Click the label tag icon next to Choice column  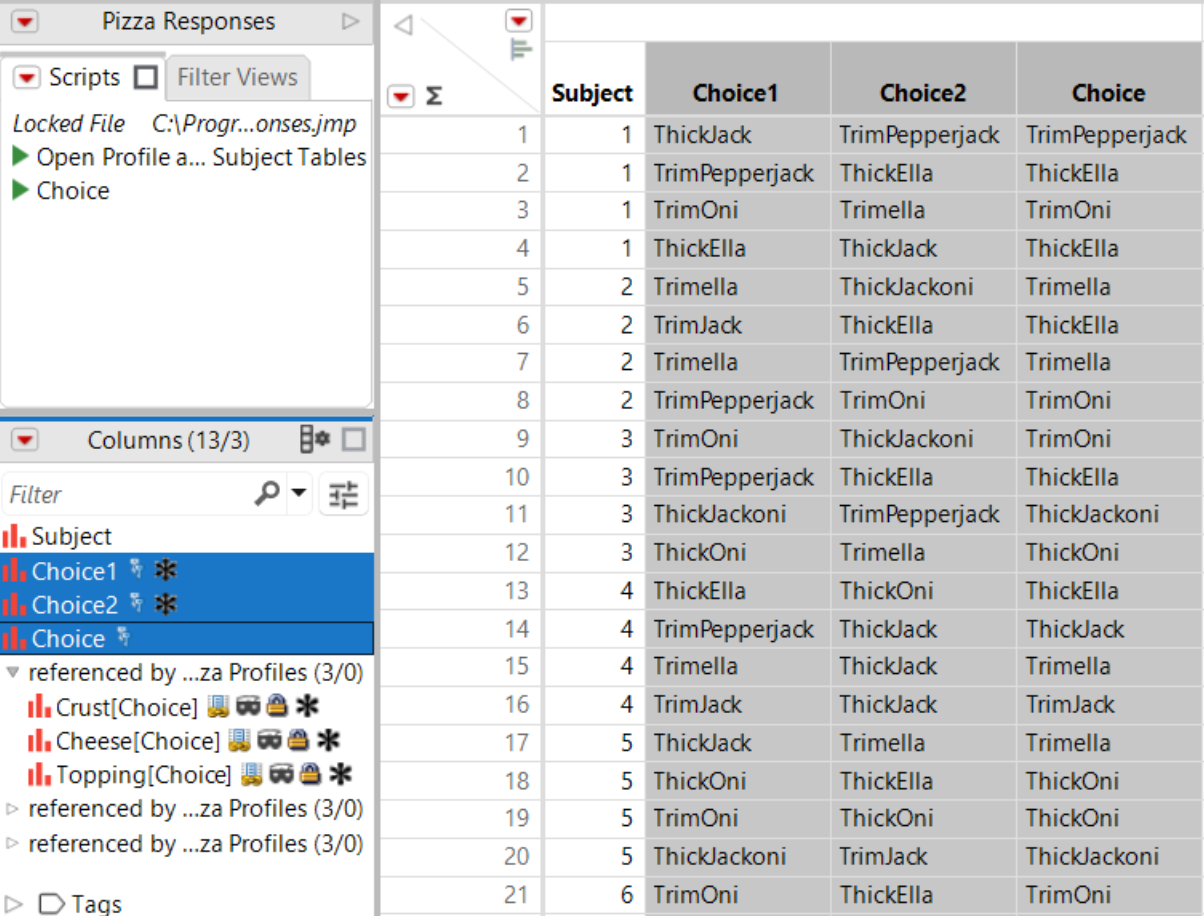click(x=125, y=637)
